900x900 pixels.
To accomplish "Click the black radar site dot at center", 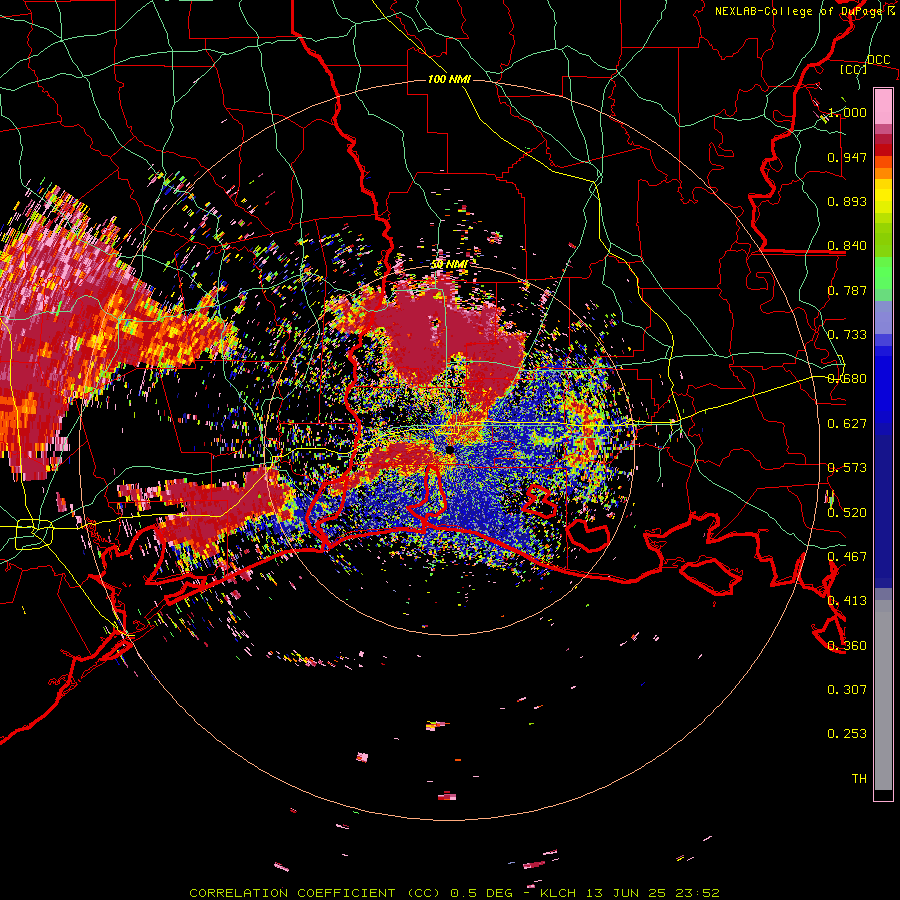I will [449, 450].
